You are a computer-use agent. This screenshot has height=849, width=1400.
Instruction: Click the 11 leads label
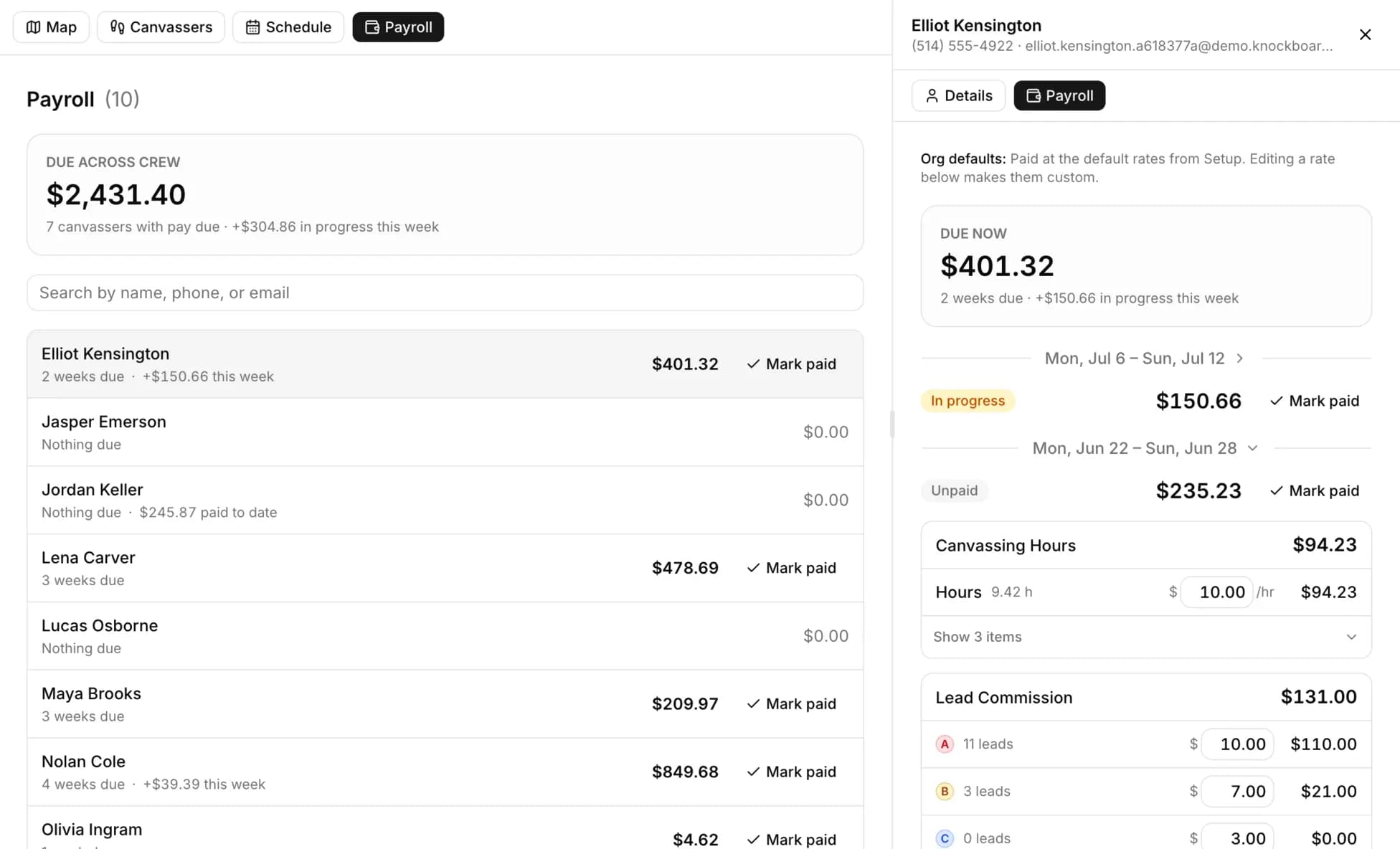(988, 744)
